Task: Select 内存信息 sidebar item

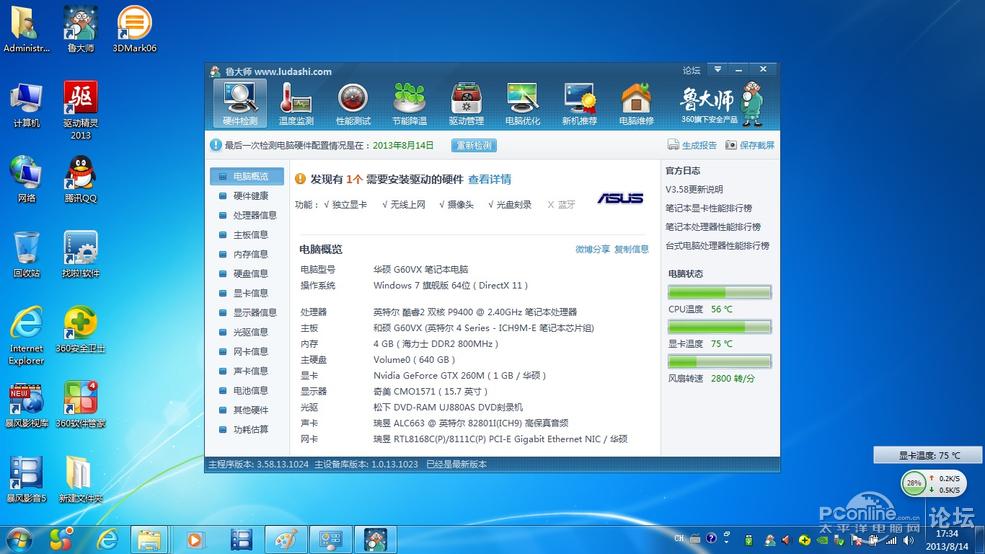Action: (247, 254)
